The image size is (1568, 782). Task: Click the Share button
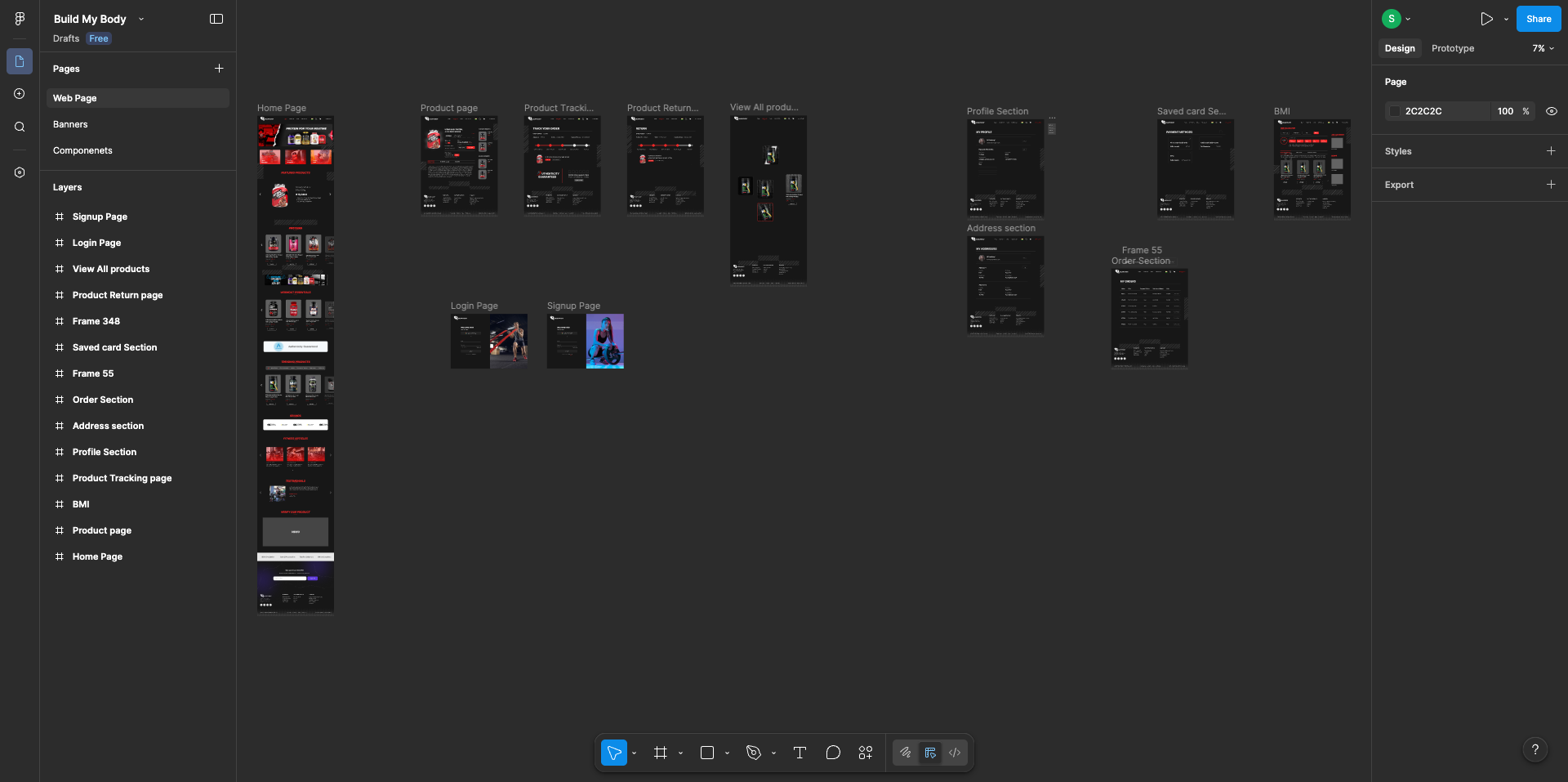point(1539,19)
